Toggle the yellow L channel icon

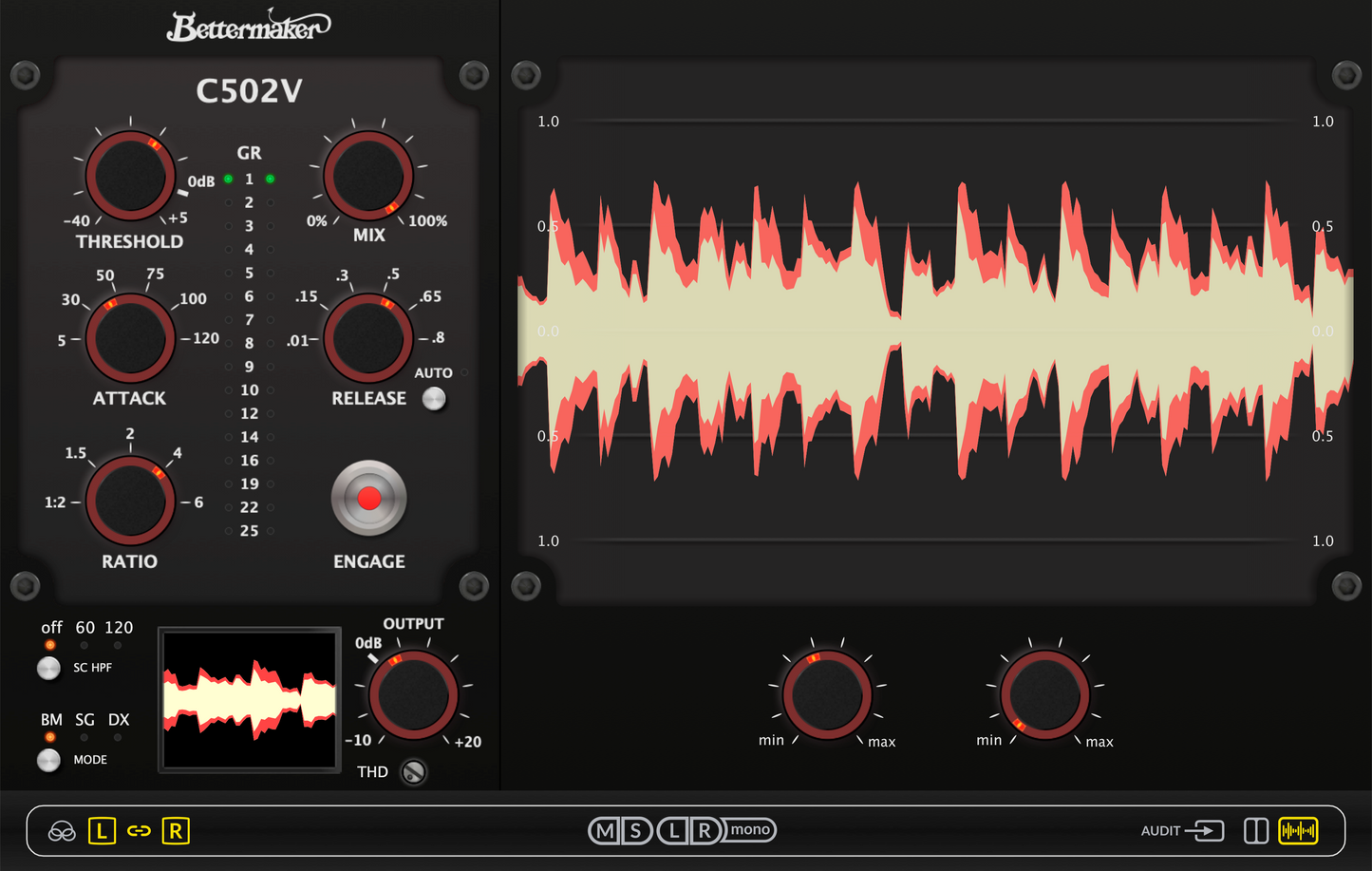point(102,832)
